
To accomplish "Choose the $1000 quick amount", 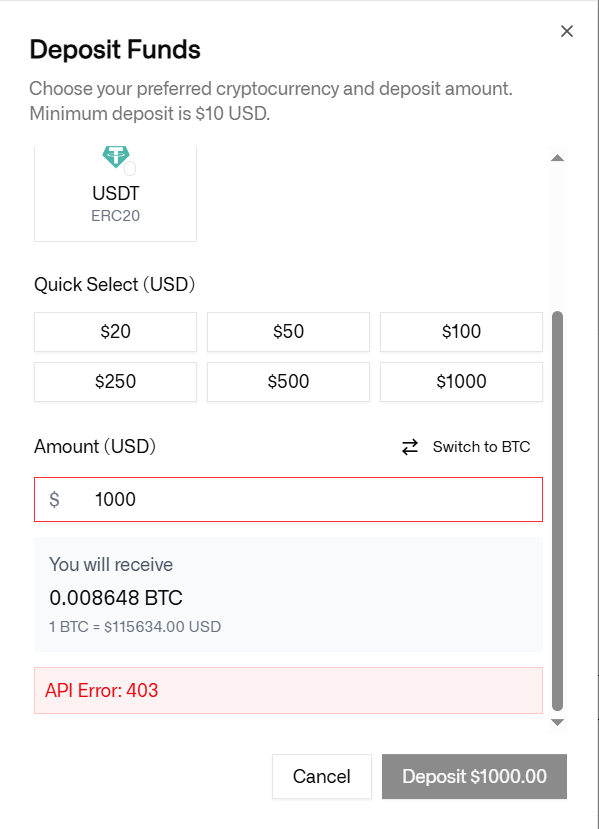I will tap(461, 381).
